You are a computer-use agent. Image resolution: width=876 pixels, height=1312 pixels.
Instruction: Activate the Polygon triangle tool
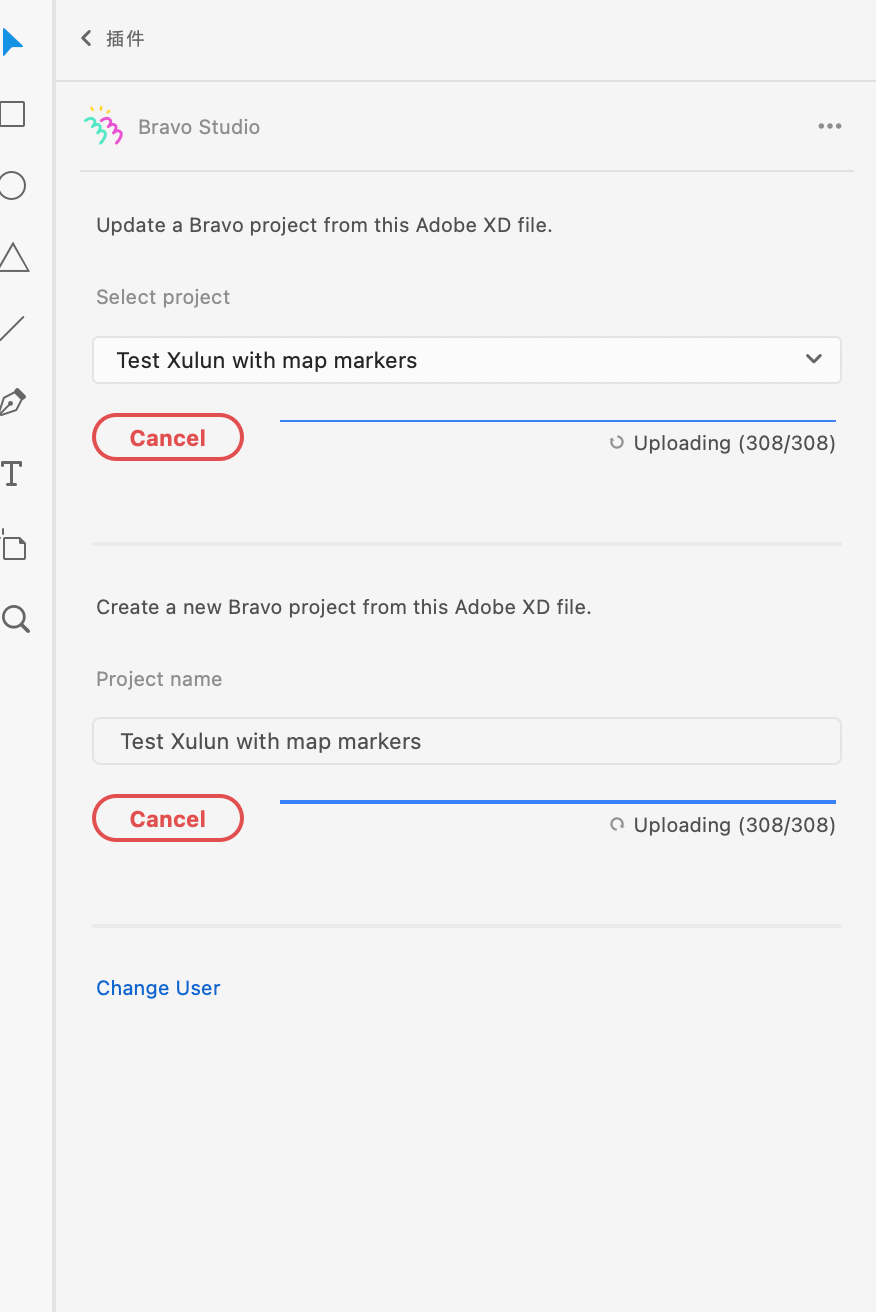(x=13, y=257)
